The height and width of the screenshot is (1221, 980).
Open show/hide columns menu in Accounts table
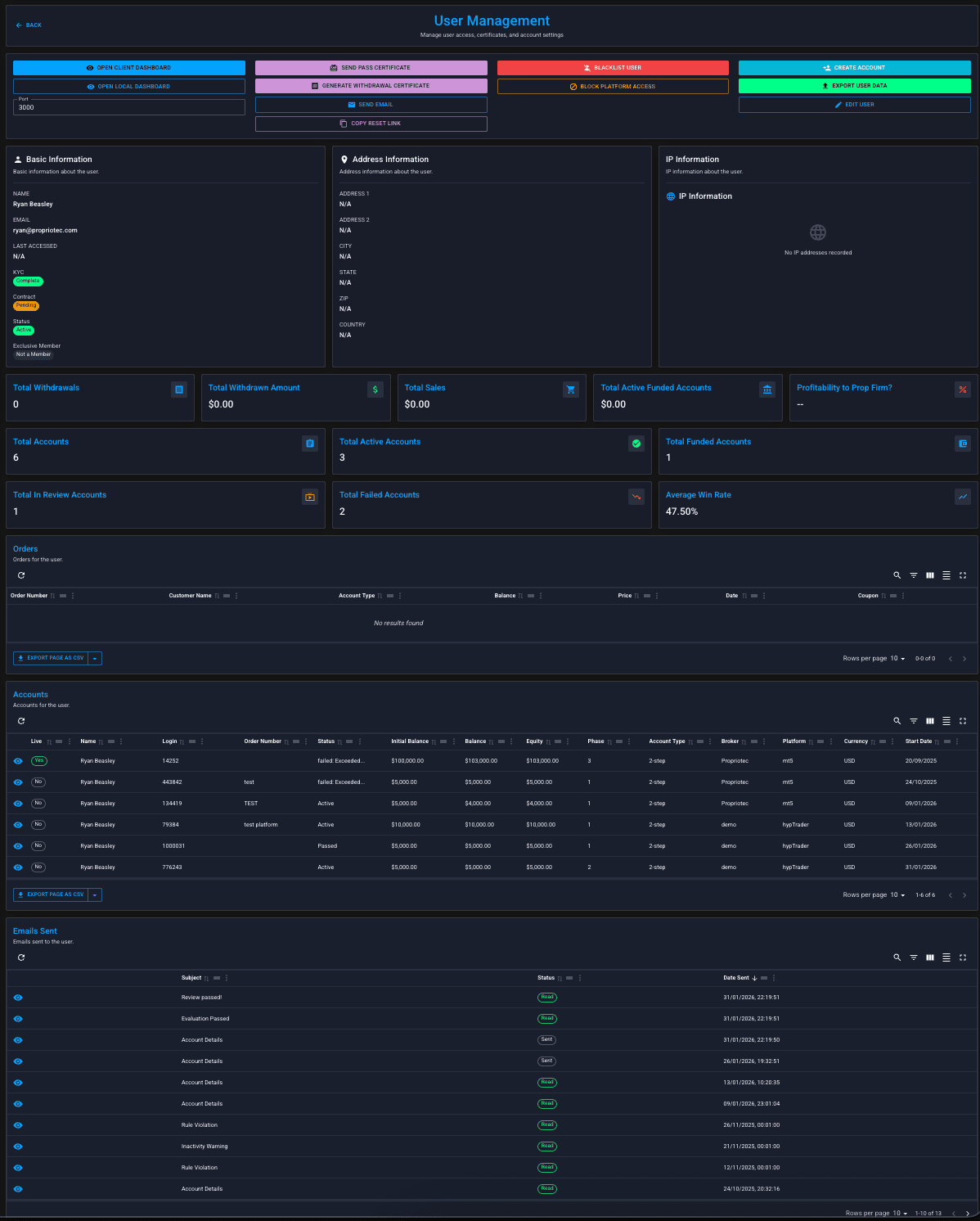coord(930,721)
